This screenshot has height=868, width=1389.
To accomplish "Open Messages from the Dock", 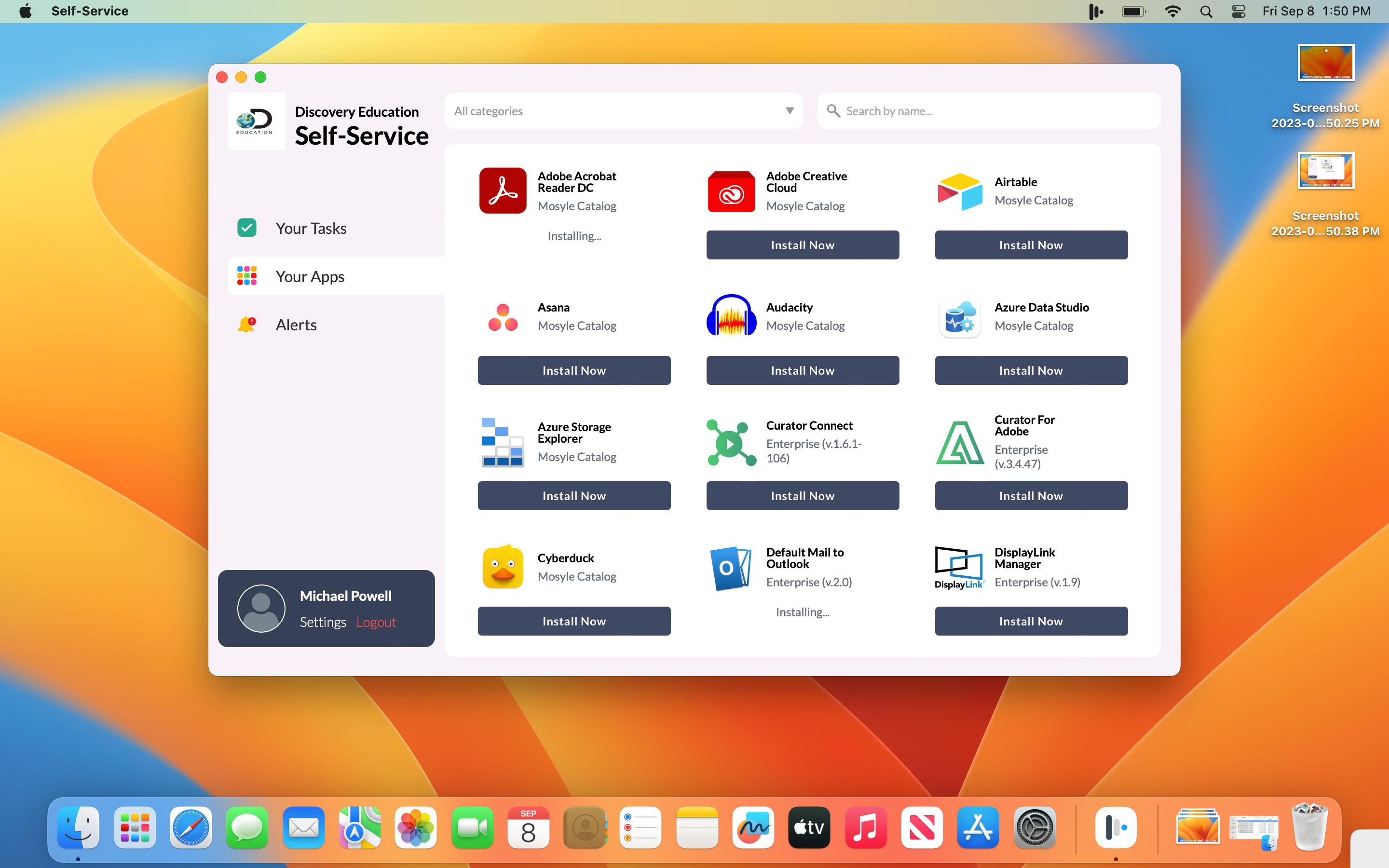I will click(x=247, y=827).
